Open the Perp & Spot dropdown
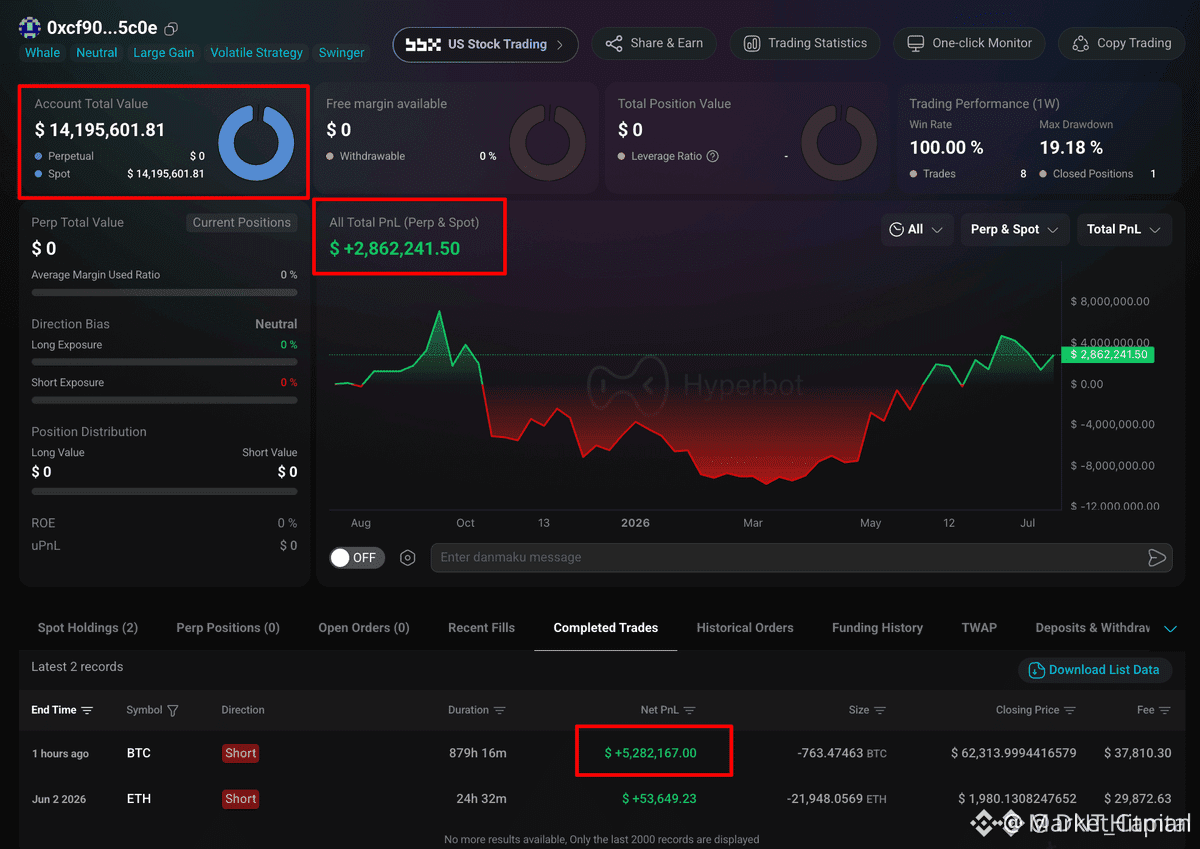 point(1014,230)
